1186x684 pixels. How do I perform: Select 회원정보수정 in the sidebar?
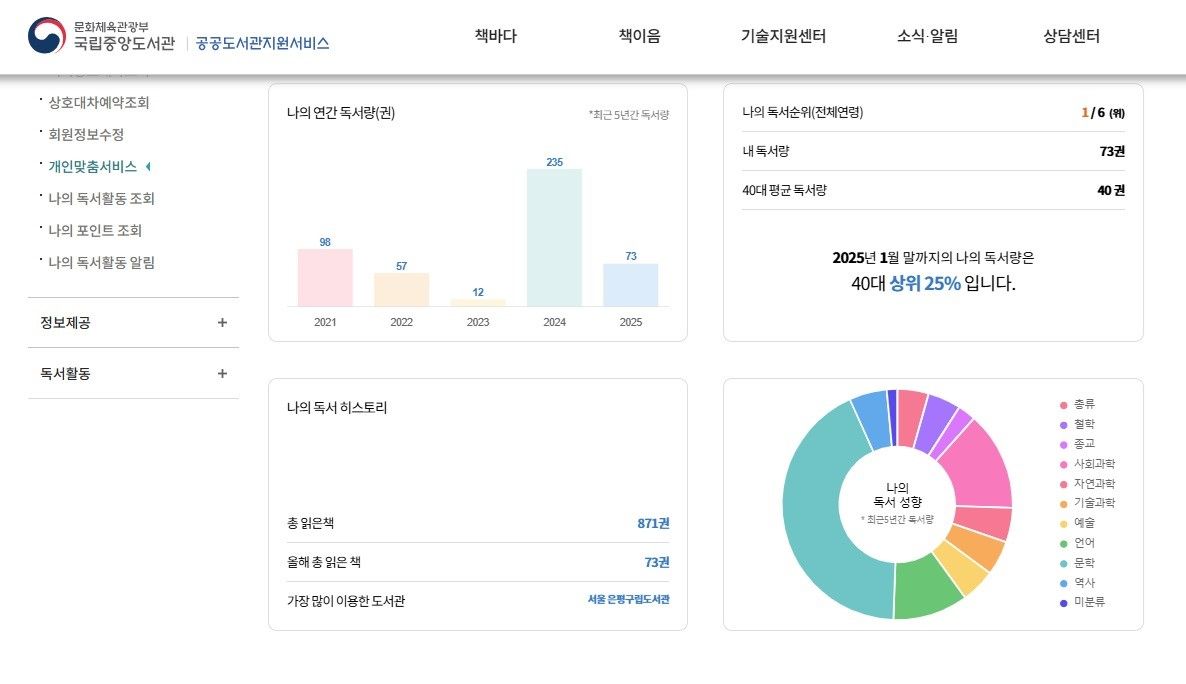pyautogui.click(x=86, y=136)
